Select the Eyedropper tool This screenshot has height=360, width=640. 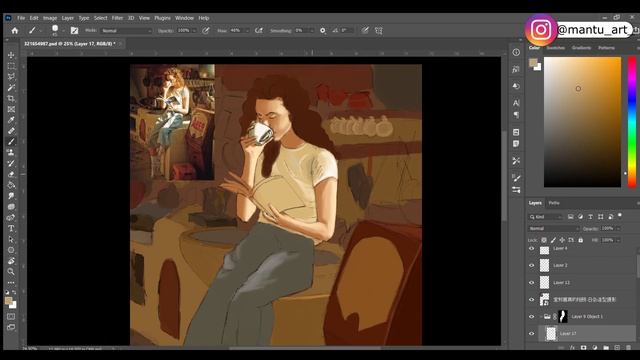coord(11,120)
